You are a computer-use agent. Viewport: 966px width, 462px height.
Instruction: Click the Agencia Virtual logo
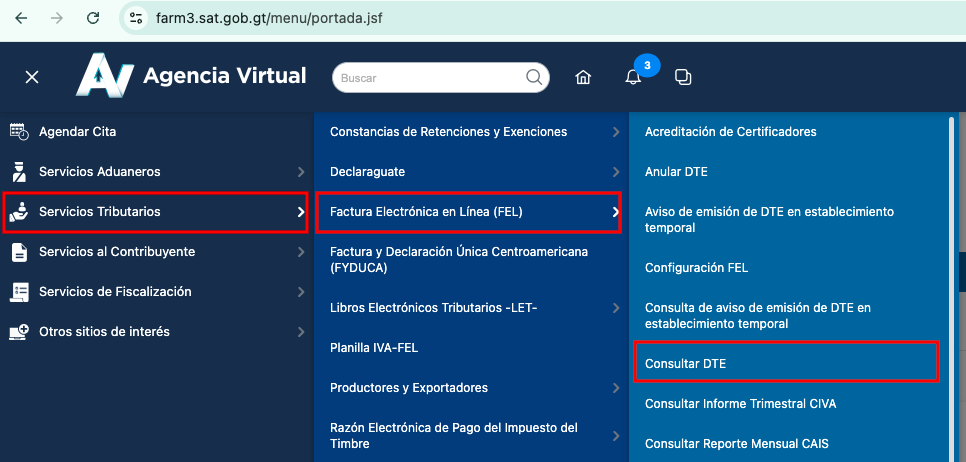(192, 76)
